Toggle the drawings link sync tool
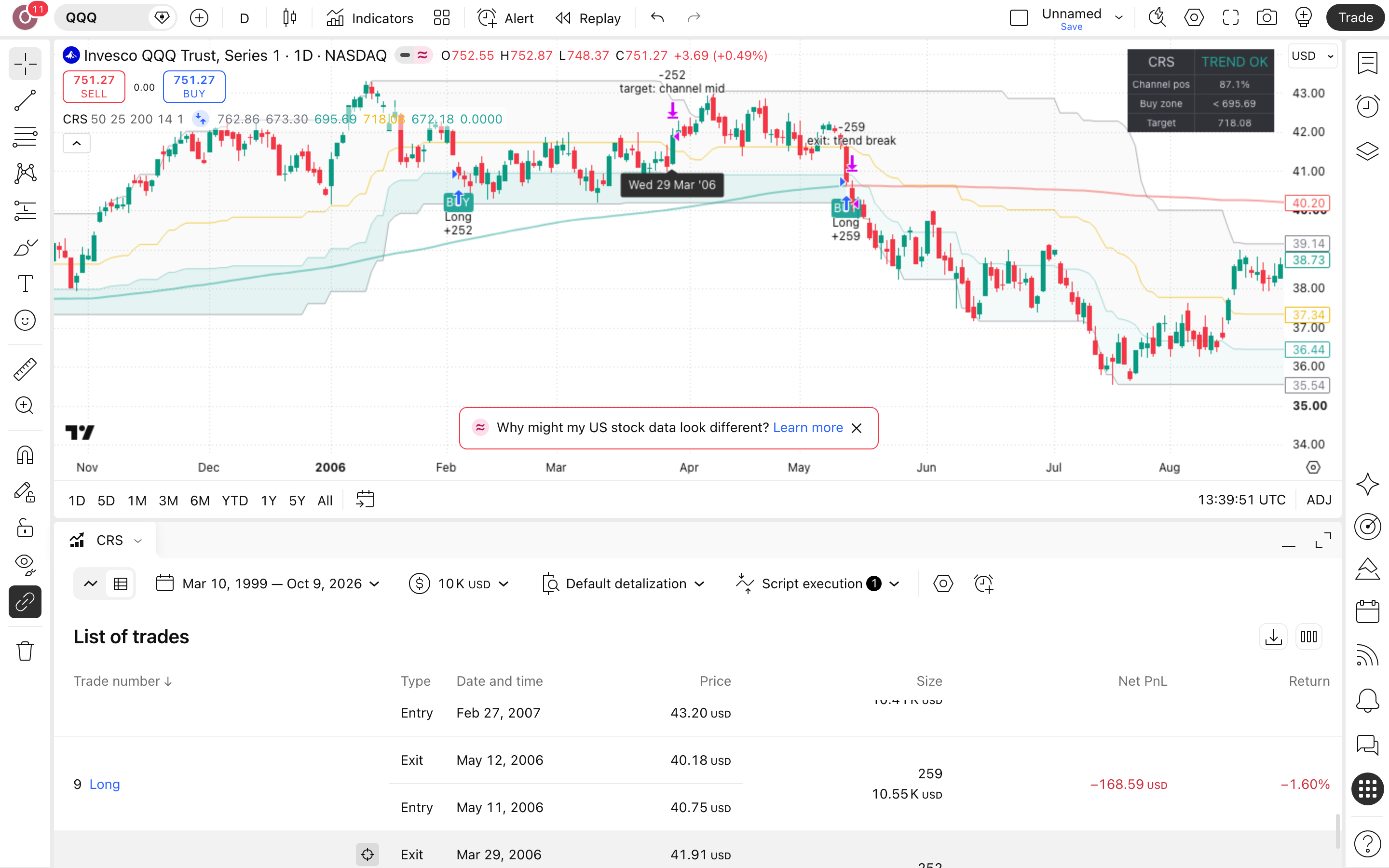 (25, 602)
